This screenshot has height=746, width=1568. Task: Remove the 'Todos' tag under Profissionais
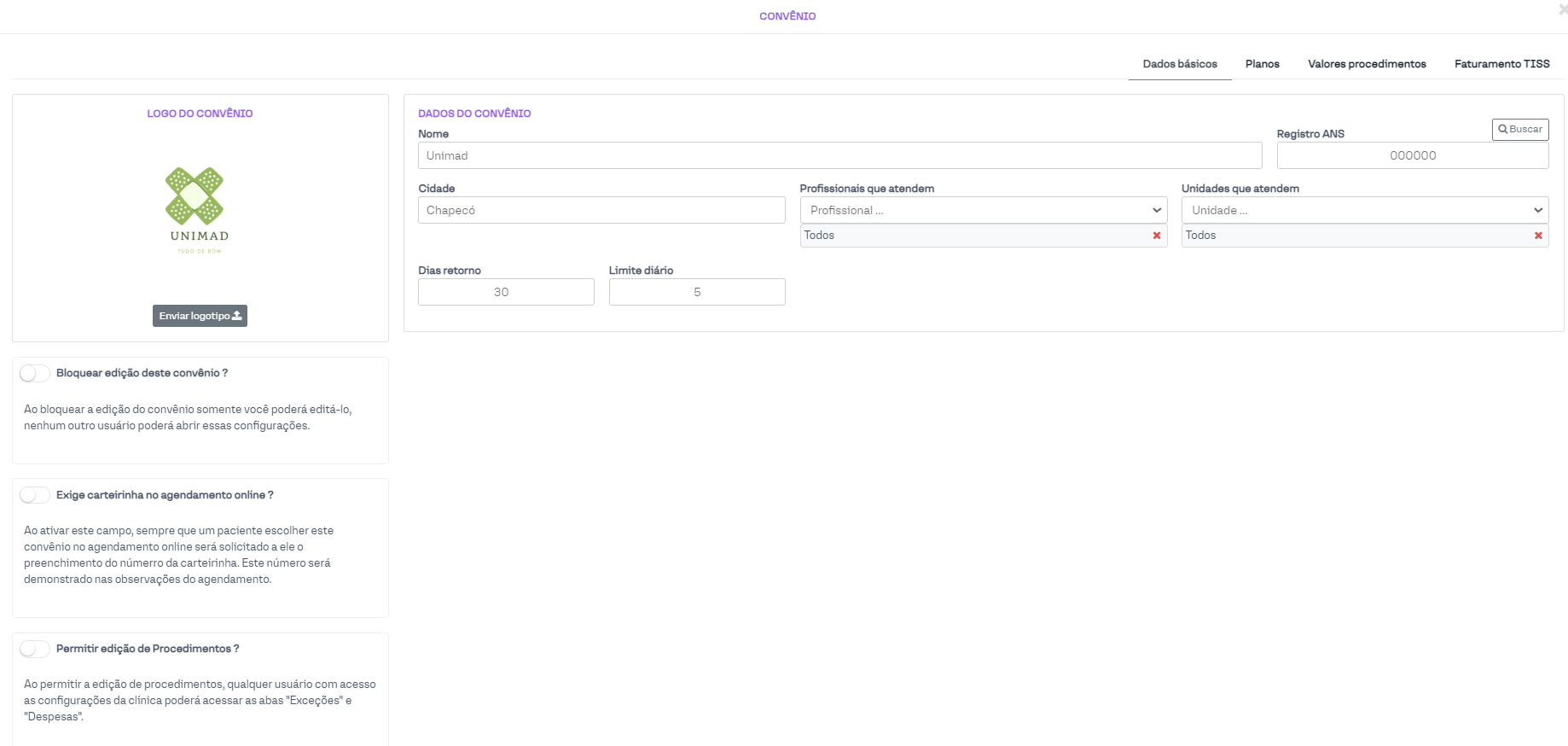pyautogui.click(x=1157, y=236)
